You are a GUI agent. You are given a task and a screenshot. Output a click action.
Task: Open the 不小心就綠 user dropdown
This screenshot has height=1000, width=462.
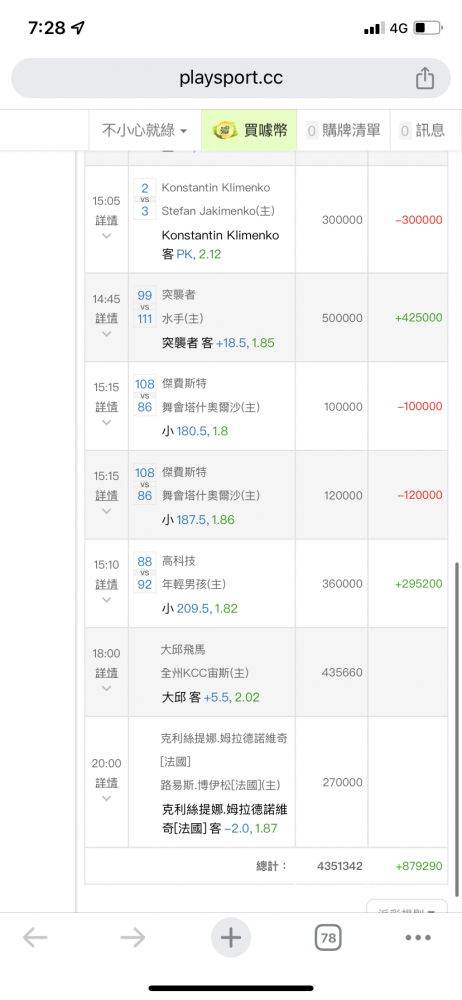[145, 131]
